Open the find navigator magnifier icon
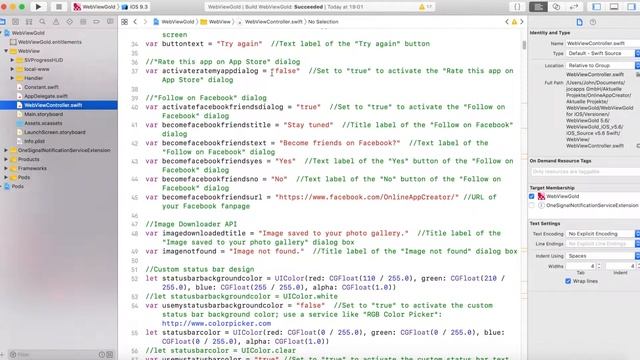This screenshot has height=360, width=640. click(42, 22)
